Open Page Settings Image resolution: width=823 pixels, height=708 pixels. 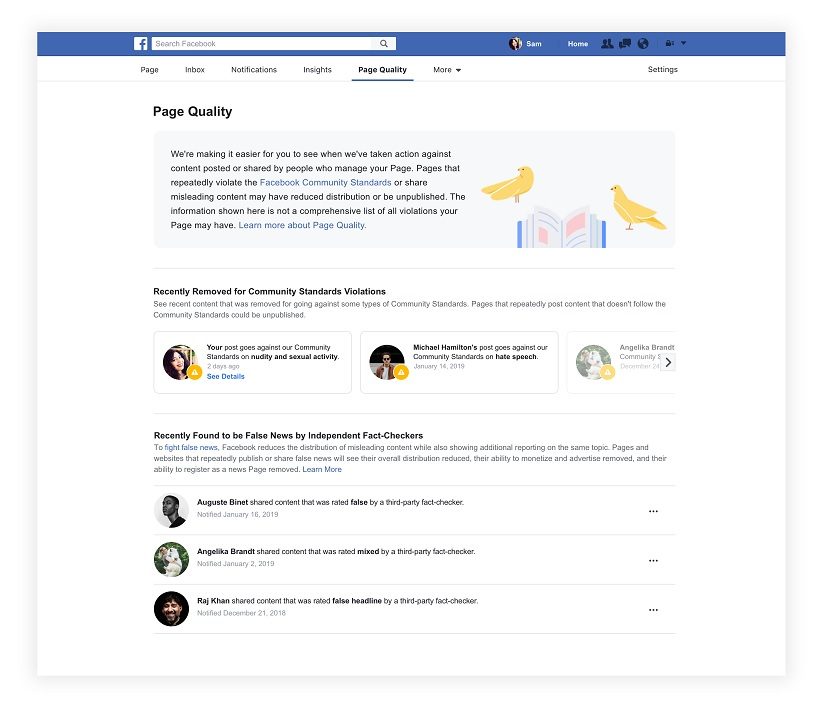point(662,70)
